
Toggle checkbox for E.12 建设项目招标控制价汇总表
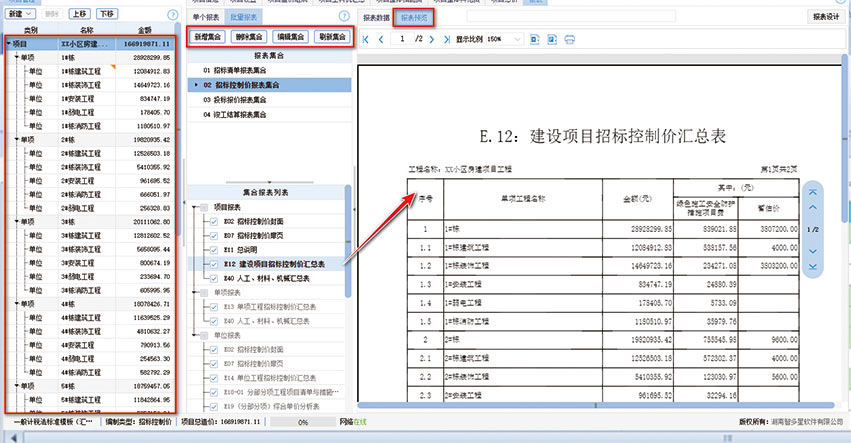pyautogui.click(x=214, y=263)
